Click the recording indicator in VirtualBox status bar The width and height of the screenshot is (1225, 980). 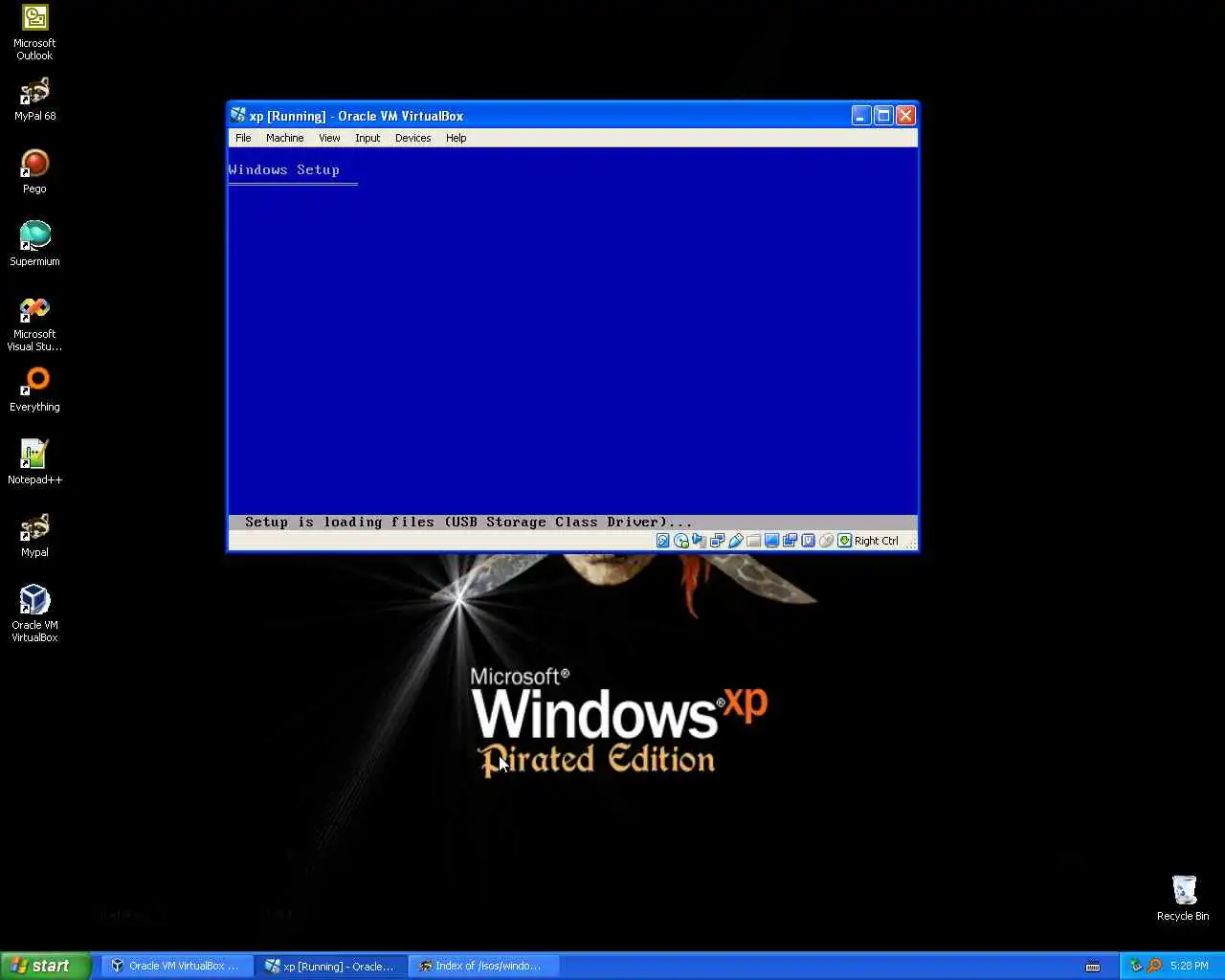(x=790, y=541)
